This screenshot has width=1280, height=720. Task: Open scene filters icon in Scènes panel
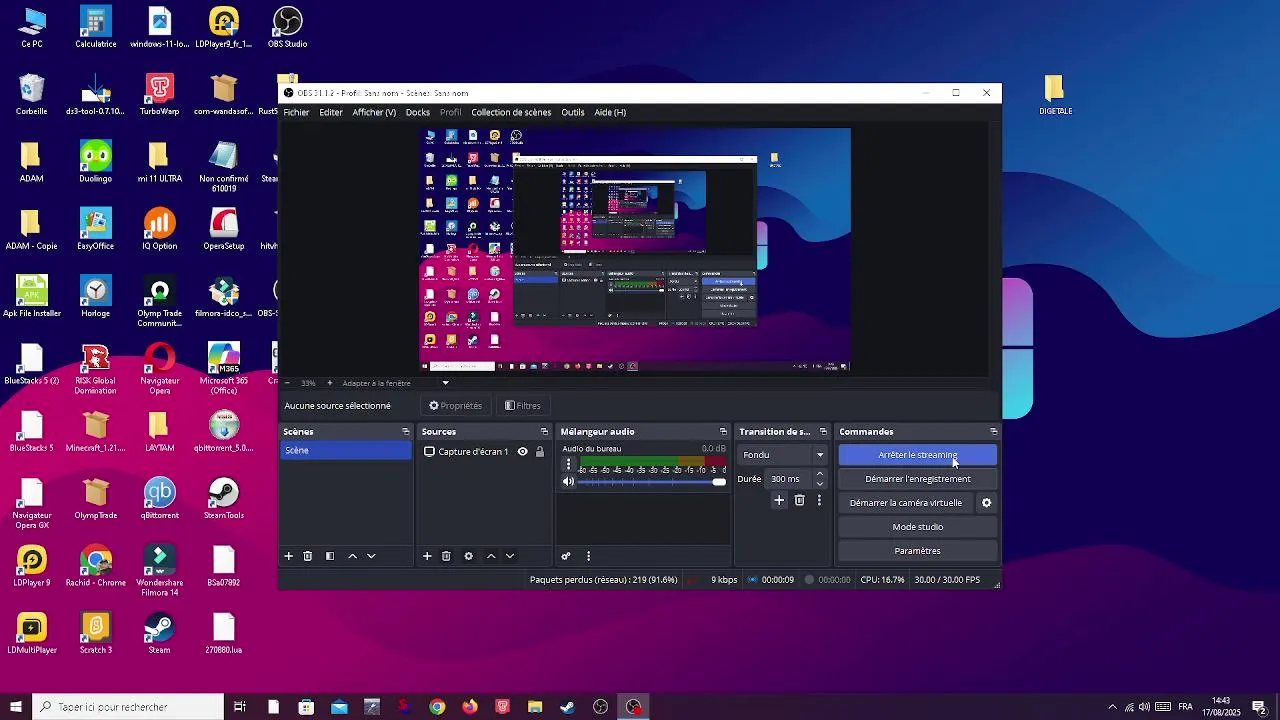tap(330, 556)
